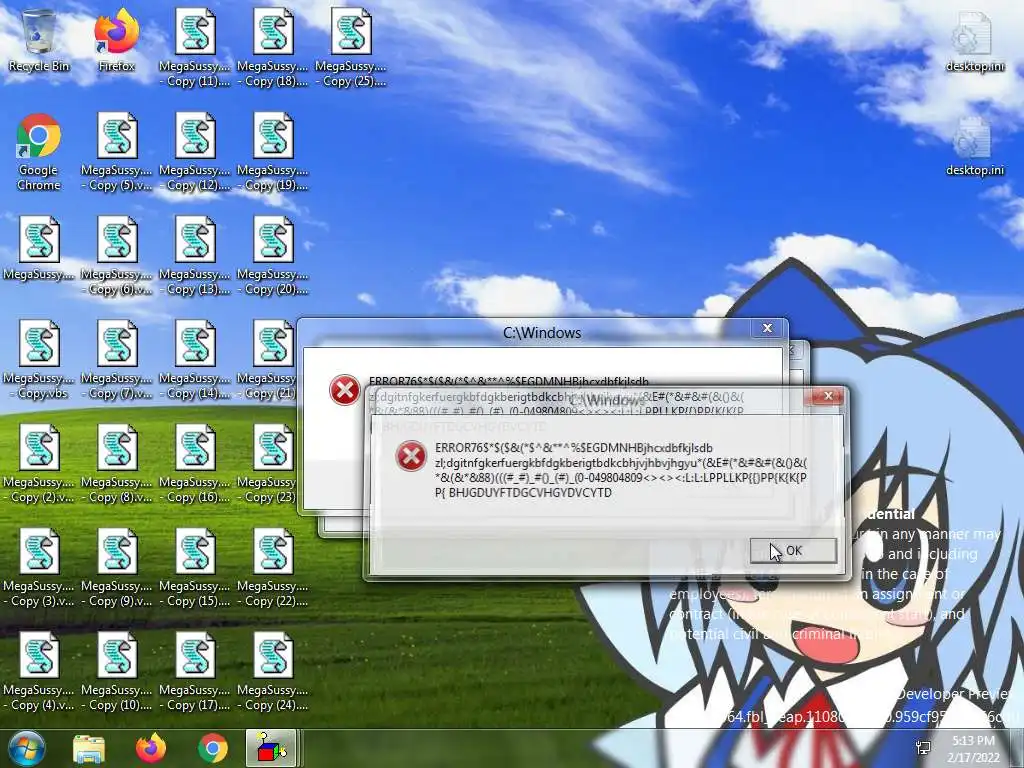
Task: Click the network icon in the system tray
Action: point(923,748)
